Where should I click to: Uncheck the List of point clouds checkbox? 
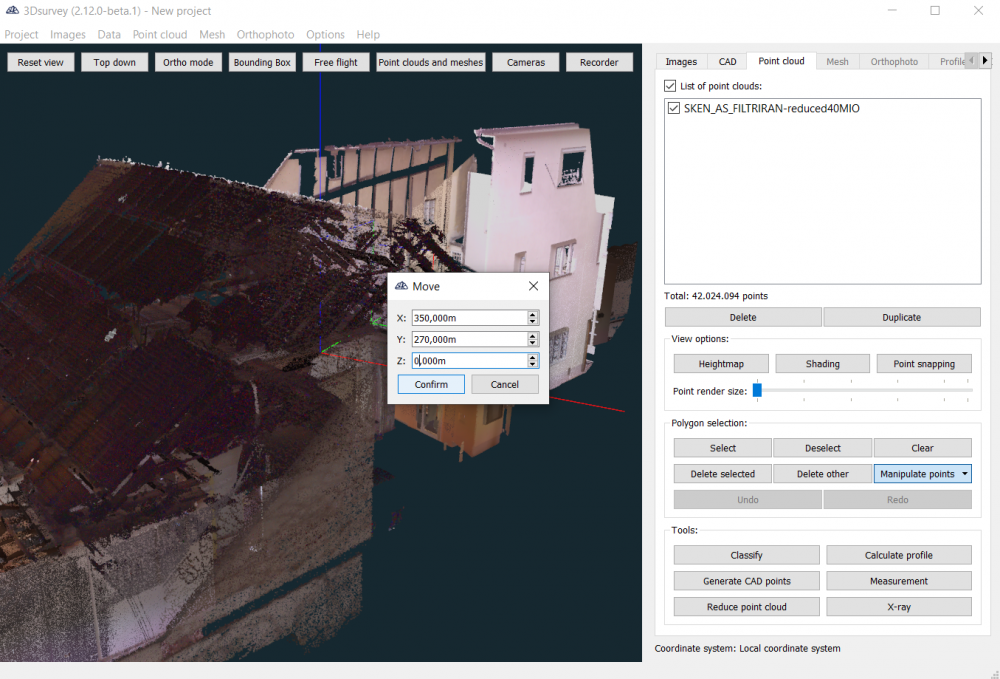[x=670, y=87]
